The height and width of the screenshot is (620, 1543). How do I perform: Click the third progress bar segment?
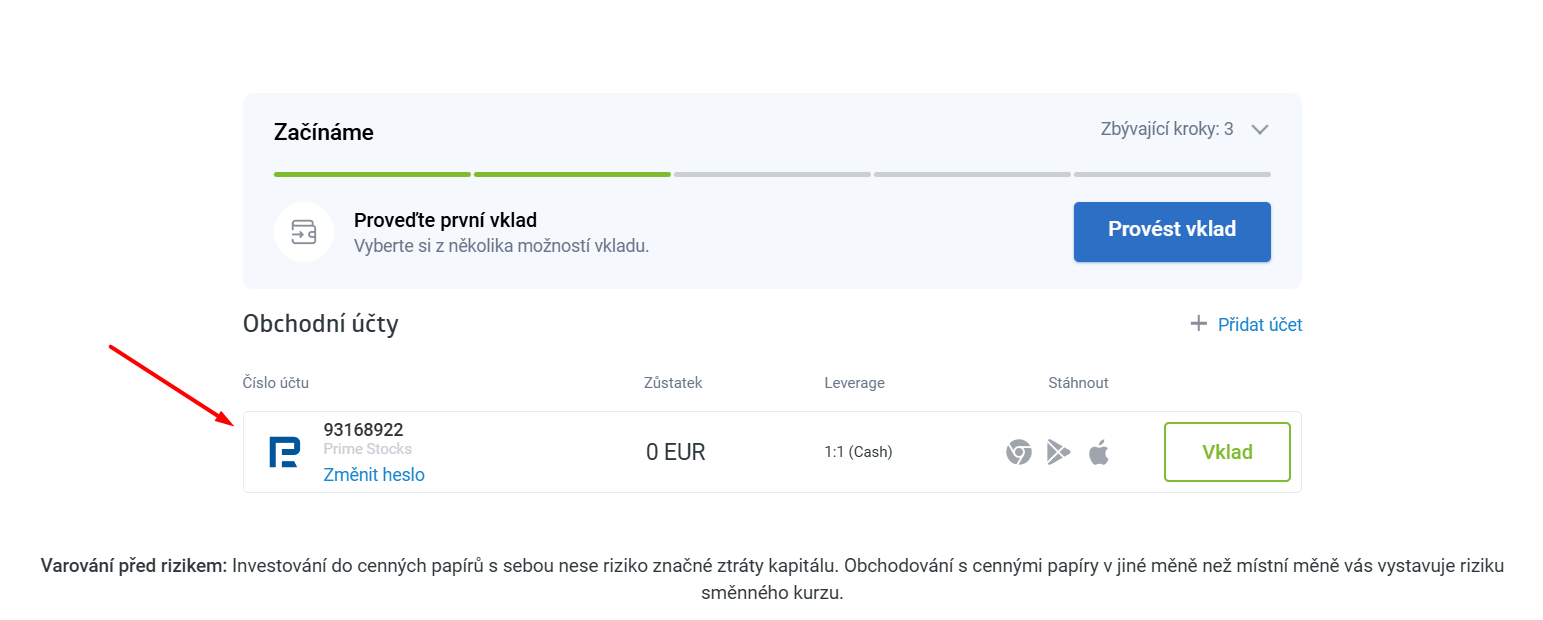click(772, 174)
